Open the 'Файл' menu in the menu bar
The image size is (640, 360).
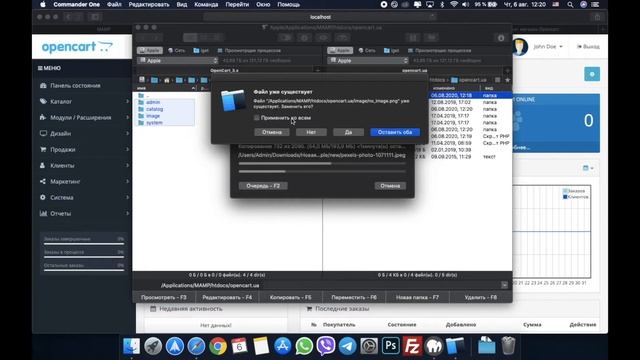(x=114, y=4)
